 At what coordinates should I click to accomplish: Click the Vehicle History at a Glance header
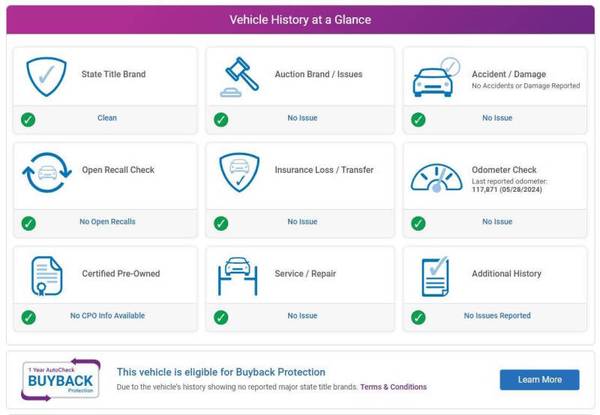pyautogui.click(x=300, y=20)
